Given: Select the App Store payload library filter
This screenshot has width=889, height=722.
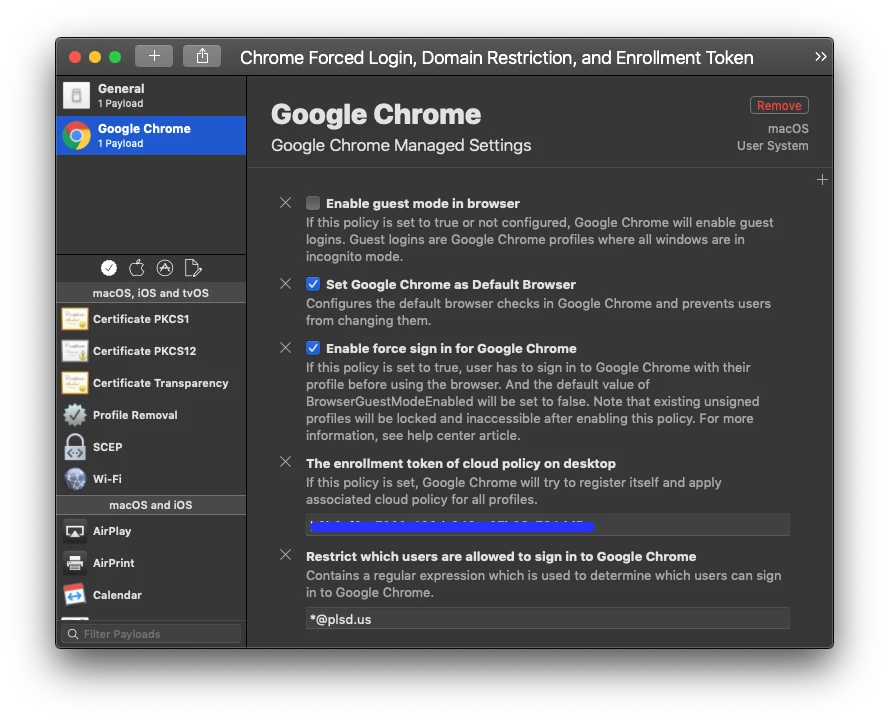Looking at the screenshot, I should click(x=165, y=268).
